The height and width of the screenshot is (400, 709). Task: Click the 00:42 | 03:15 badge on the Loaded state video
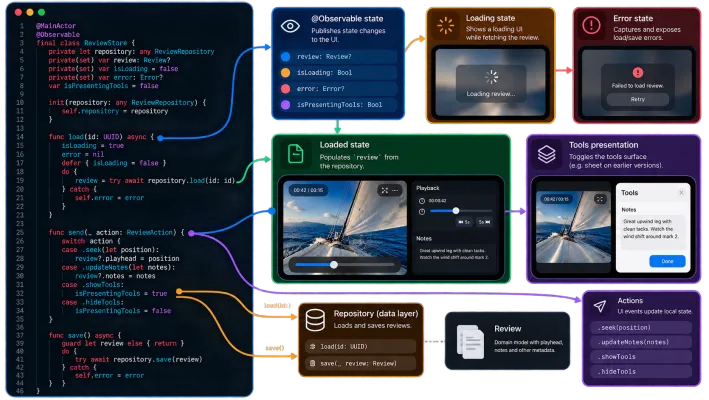[x=308, y=190]
